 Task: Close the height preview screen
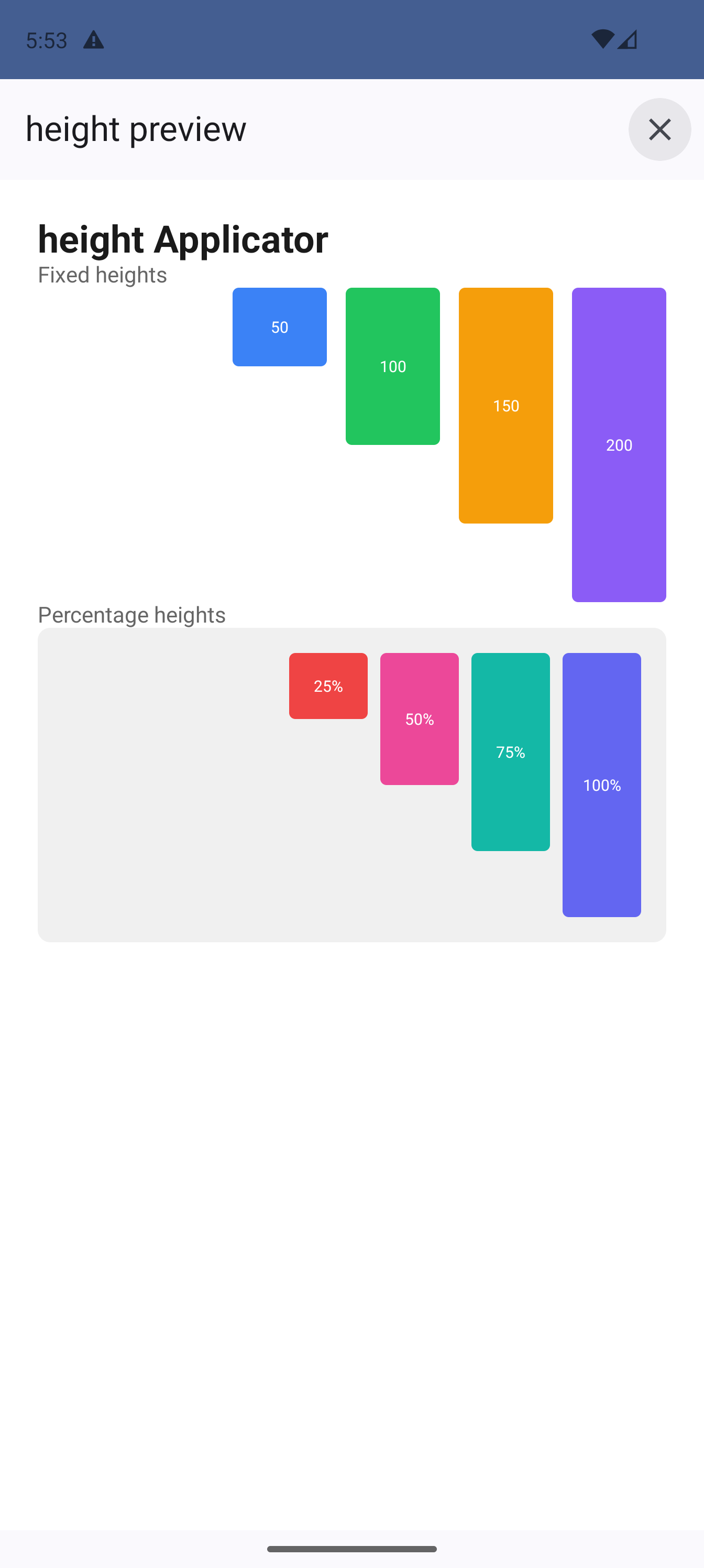pyautogui.click(x=659, y=129)
